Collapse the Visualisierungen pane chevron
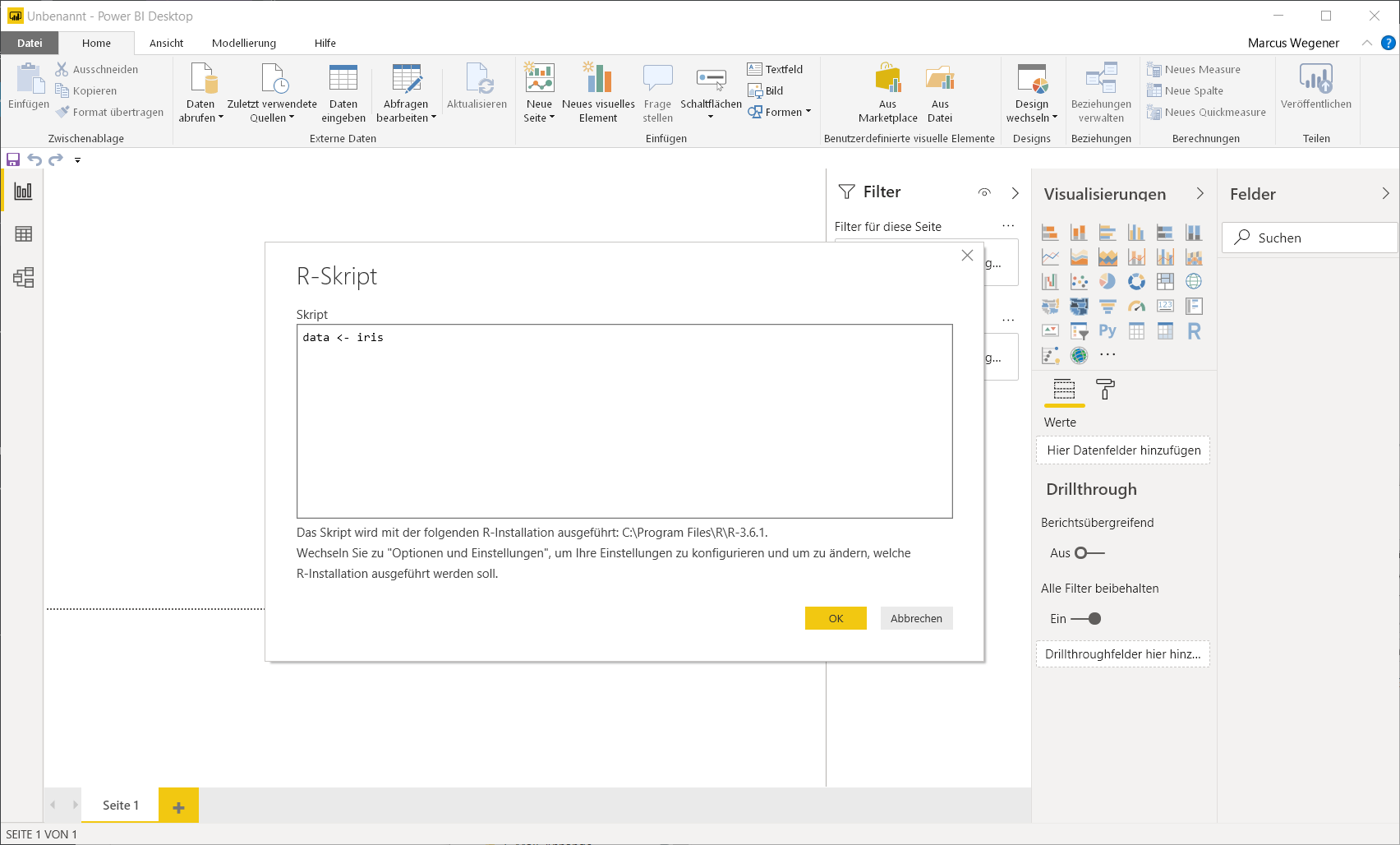Image resolution: width=1400 pixels, height=845 pixels. click(1200, 194)
